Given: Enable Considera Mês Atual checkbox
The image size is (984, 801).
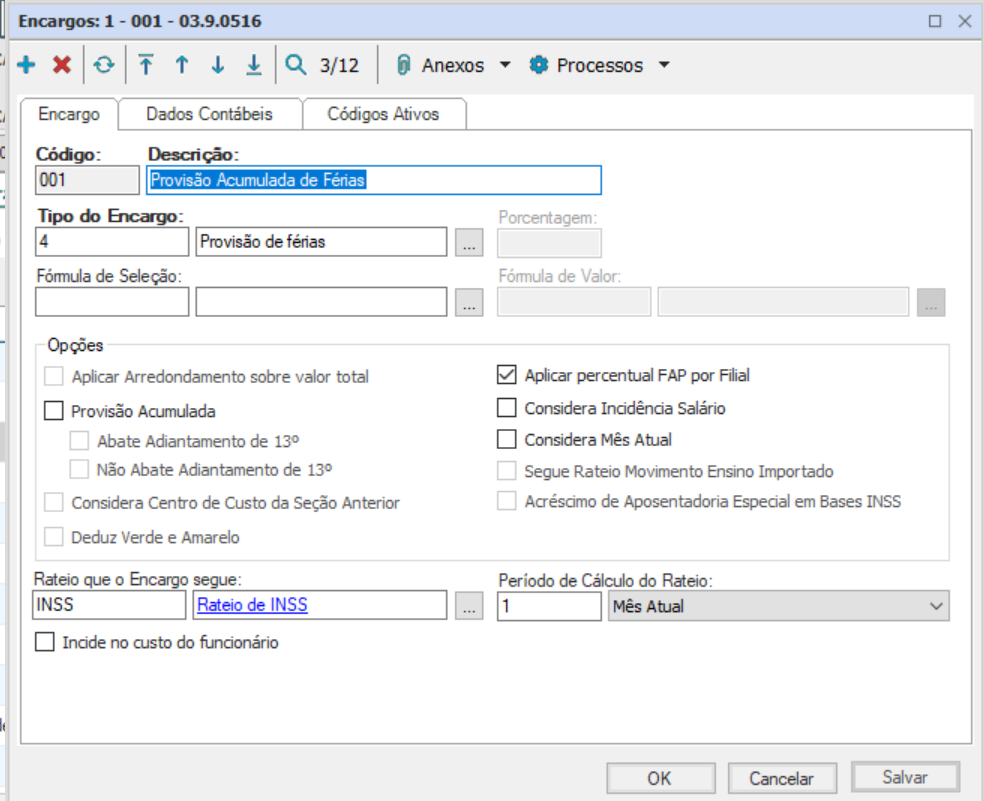Looking at the screenshot, I should (x=506, y=439).
